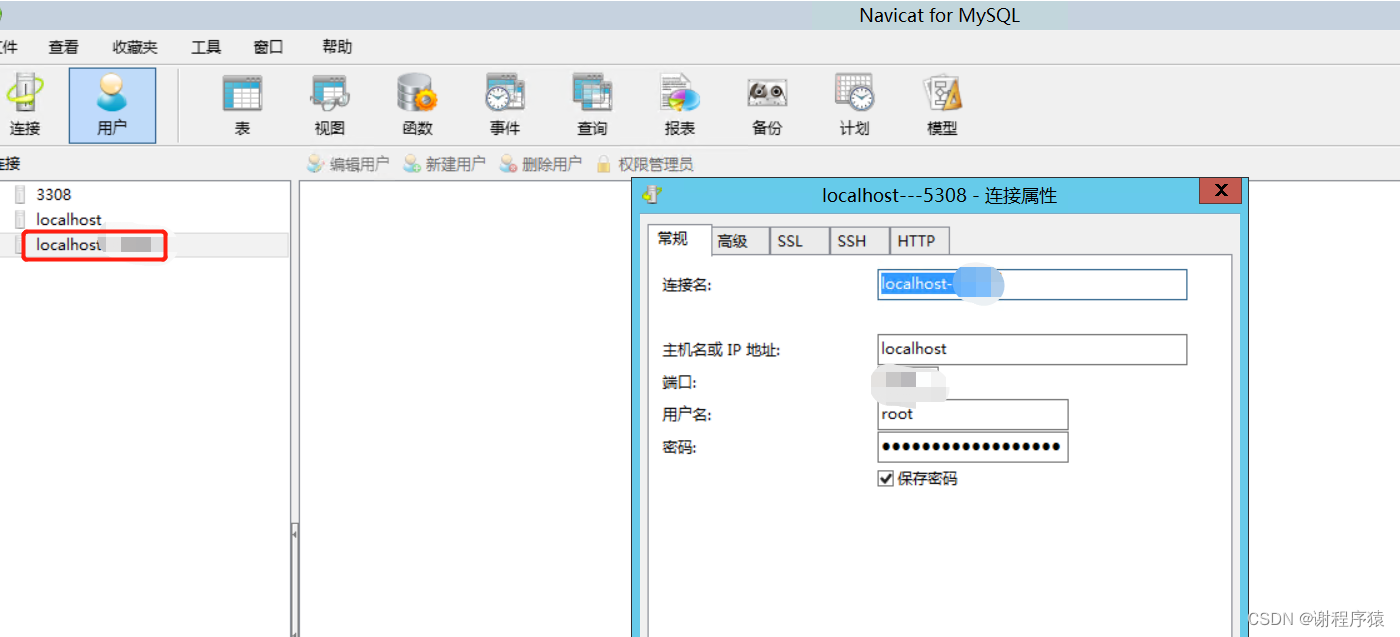
Task: Toggle the 保存密码 checkbox
Action: pos(886,478)
